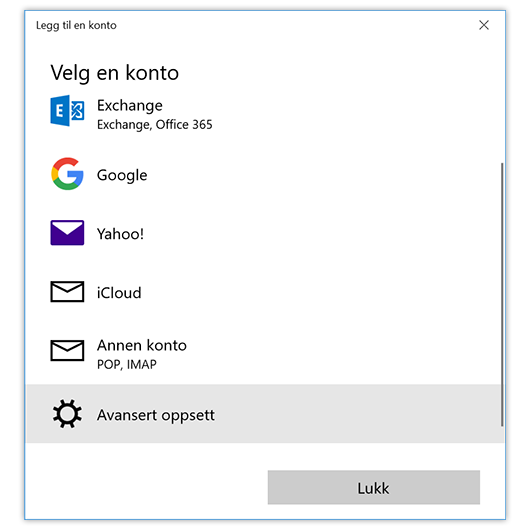Select the Google logo icon

point(67,174)
